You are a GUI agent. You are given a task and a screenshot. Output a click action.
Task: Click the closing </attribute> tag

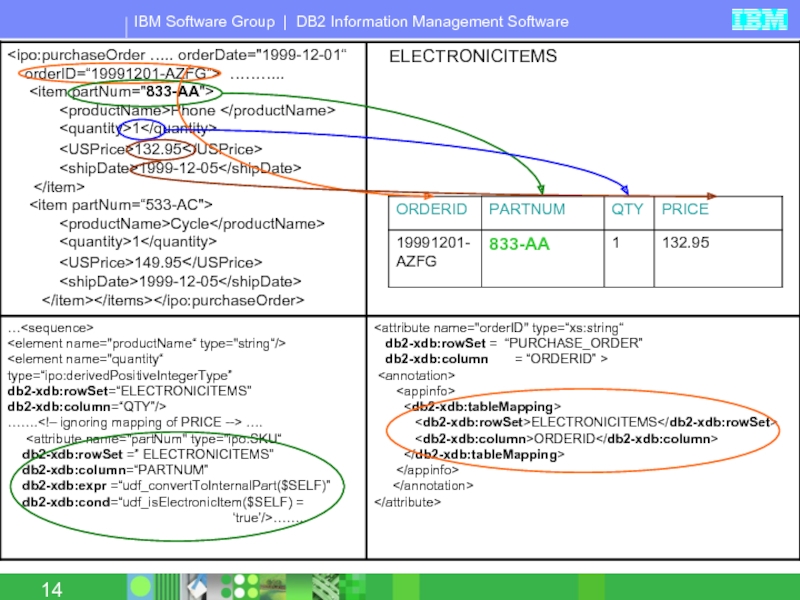pos(407,502)
